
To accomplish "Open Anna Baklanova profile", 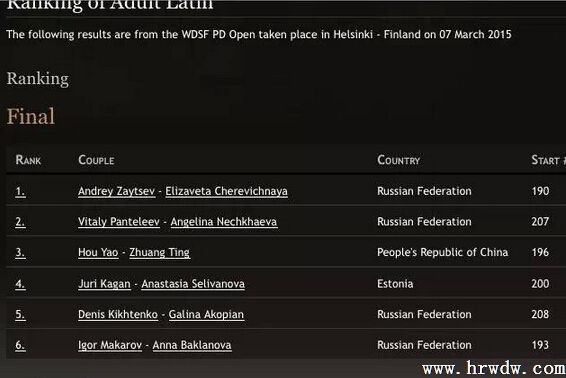I will point(192,345).
